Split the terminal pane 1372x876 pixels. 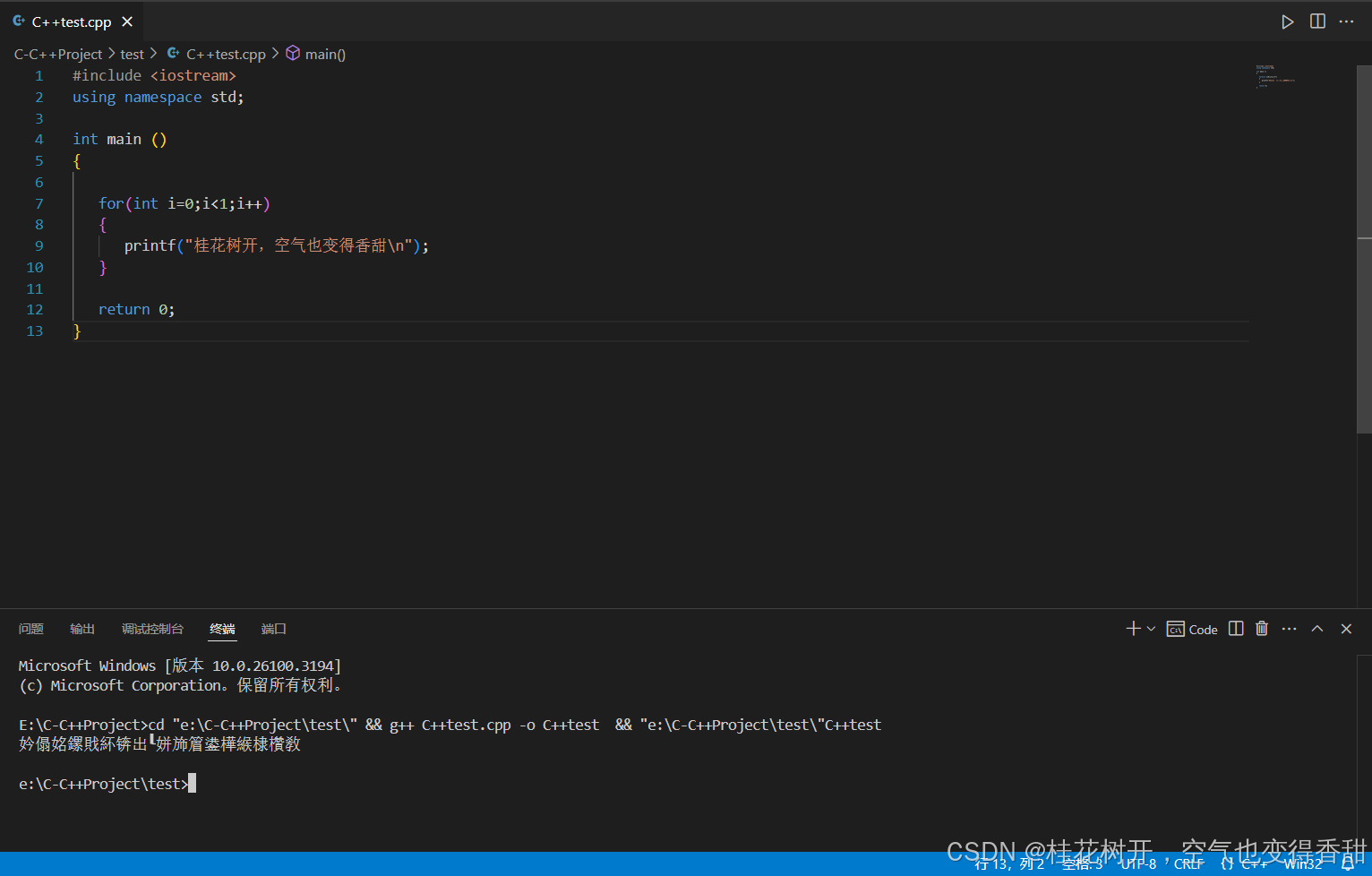1236,629
